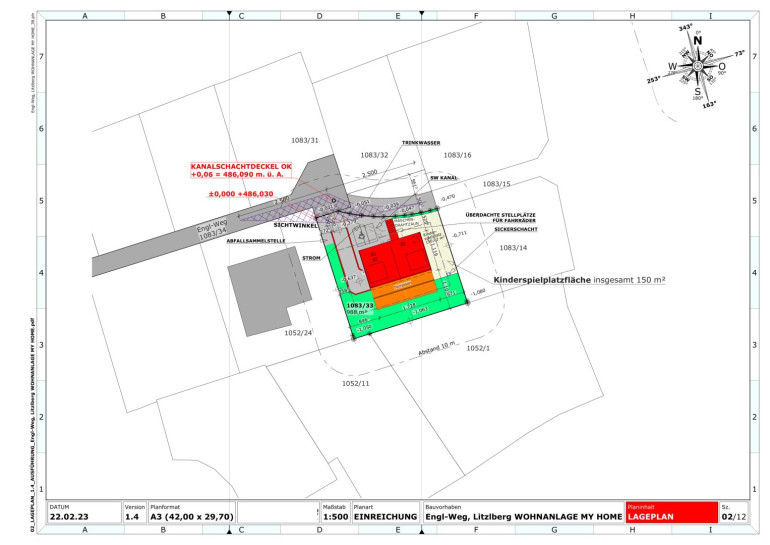Click the north arrow compass rose
The height and width of the screenshot is (545, 770).
697,66
